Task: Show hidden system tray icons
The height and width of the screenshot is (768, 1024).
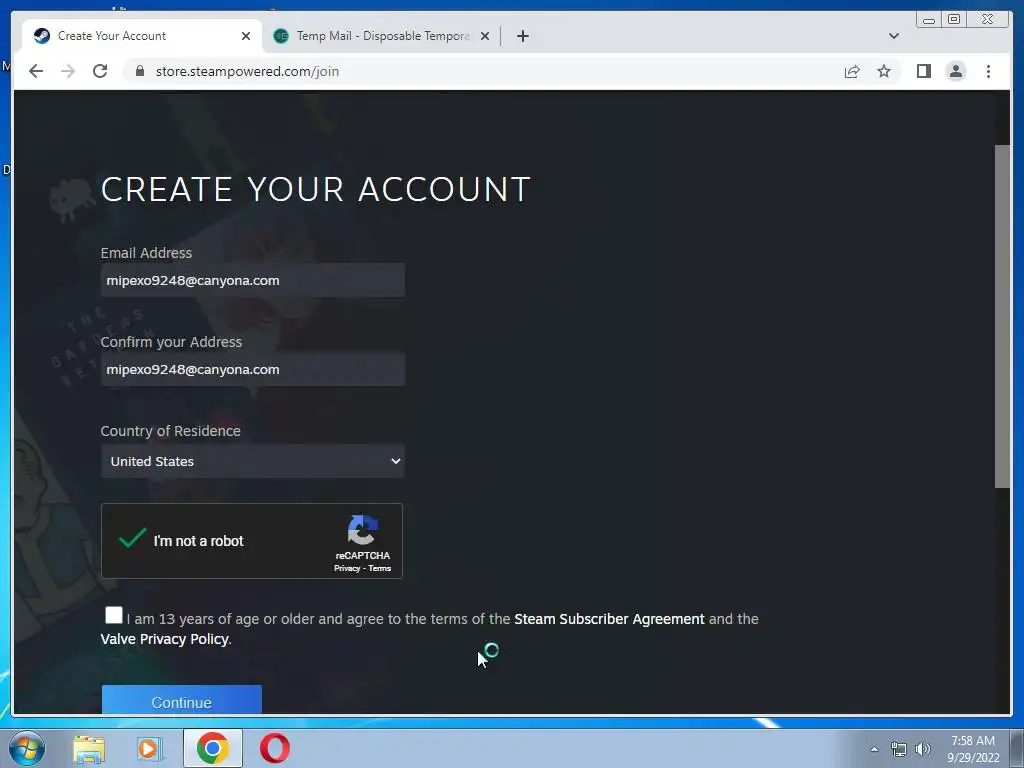Action: coord(874,749)
